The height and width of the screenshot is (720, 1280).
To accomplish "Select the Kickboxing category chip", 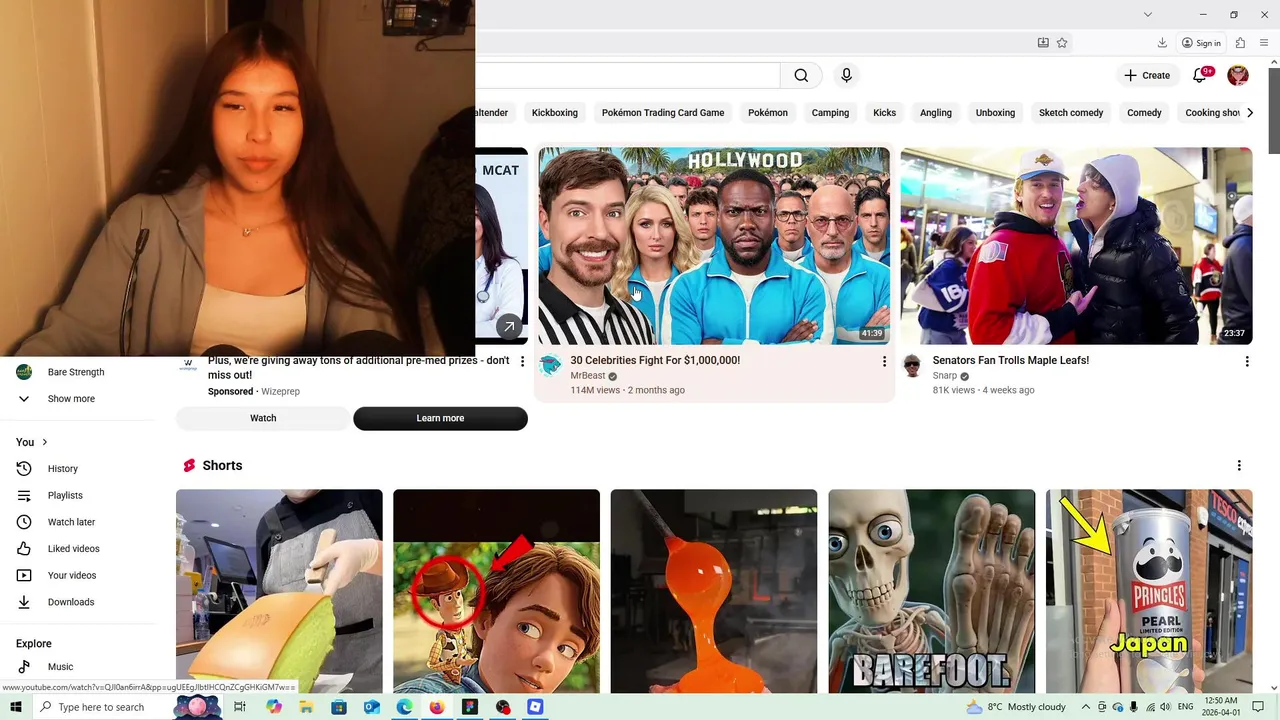I will (x=554, y=113).
